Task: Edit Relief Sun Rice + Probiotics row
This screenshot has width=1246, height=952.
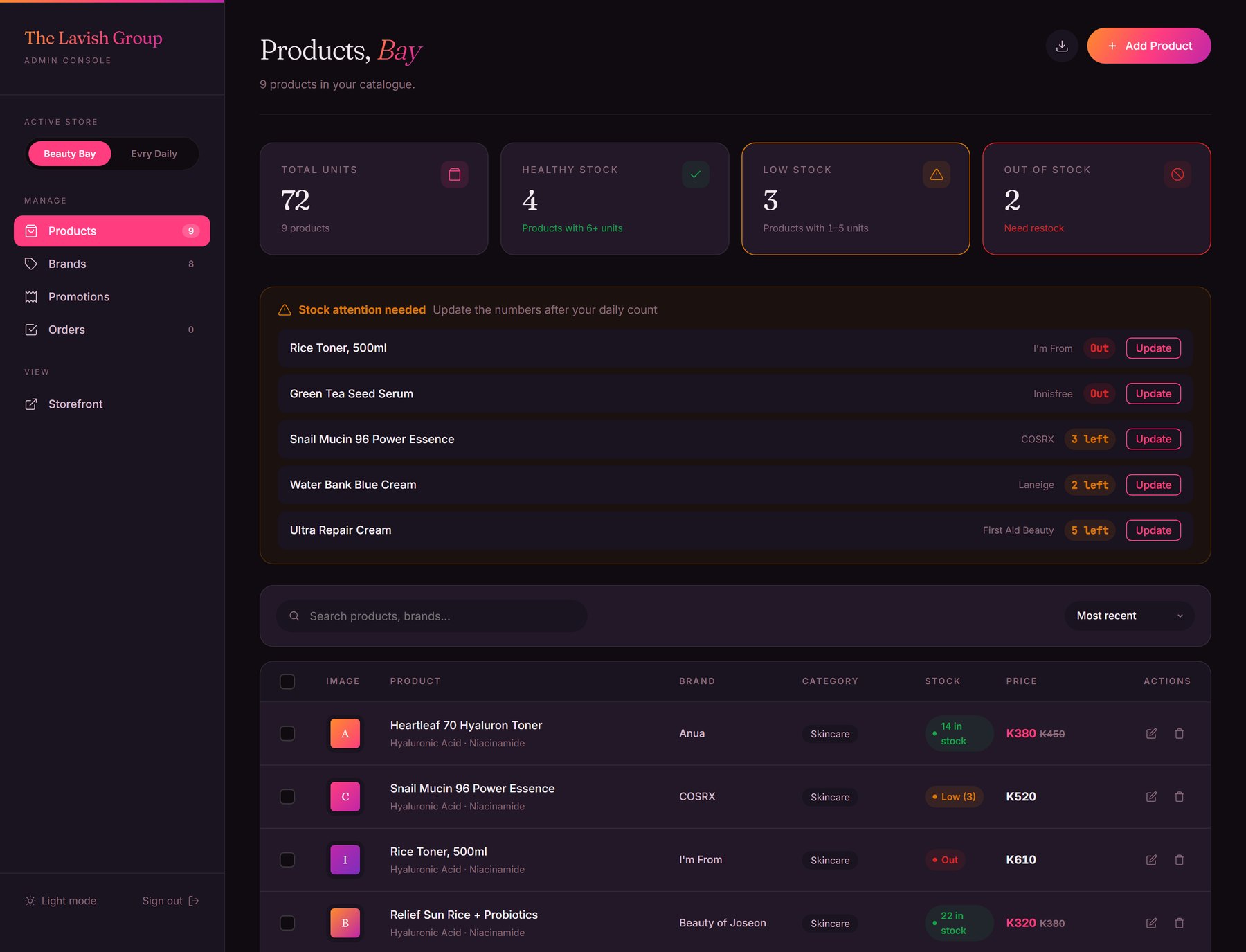Action: [1152, 923]
